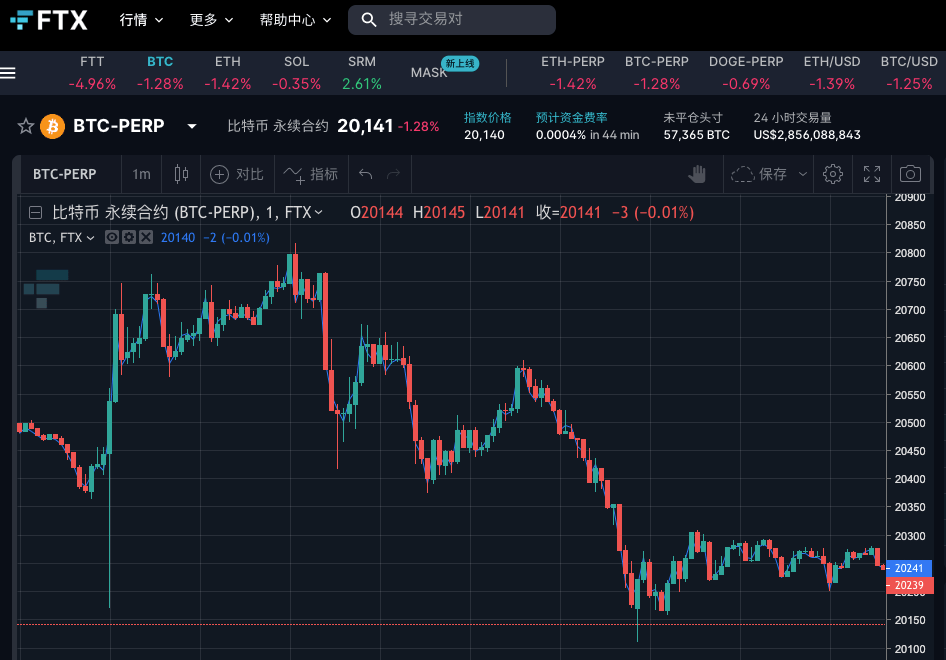
Task: Enter fullscreen mode with expand icon
Action: click(x=871, y=174)
